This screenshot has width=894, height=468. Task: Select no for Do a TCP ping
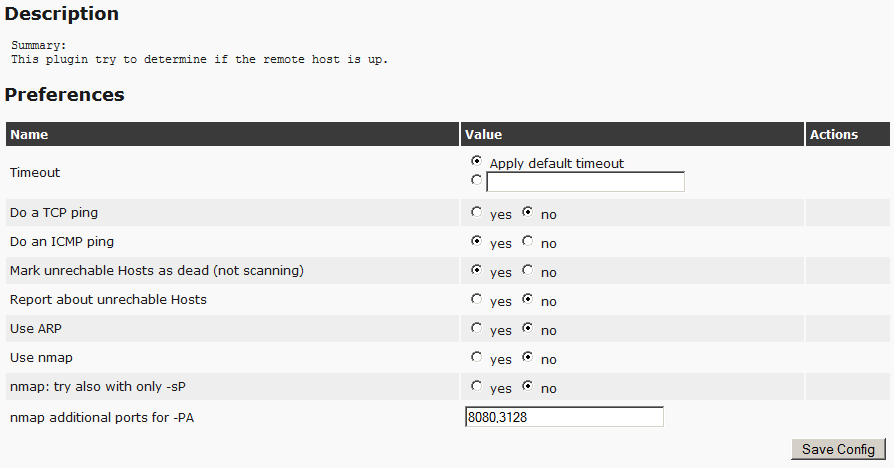point(527,212)
